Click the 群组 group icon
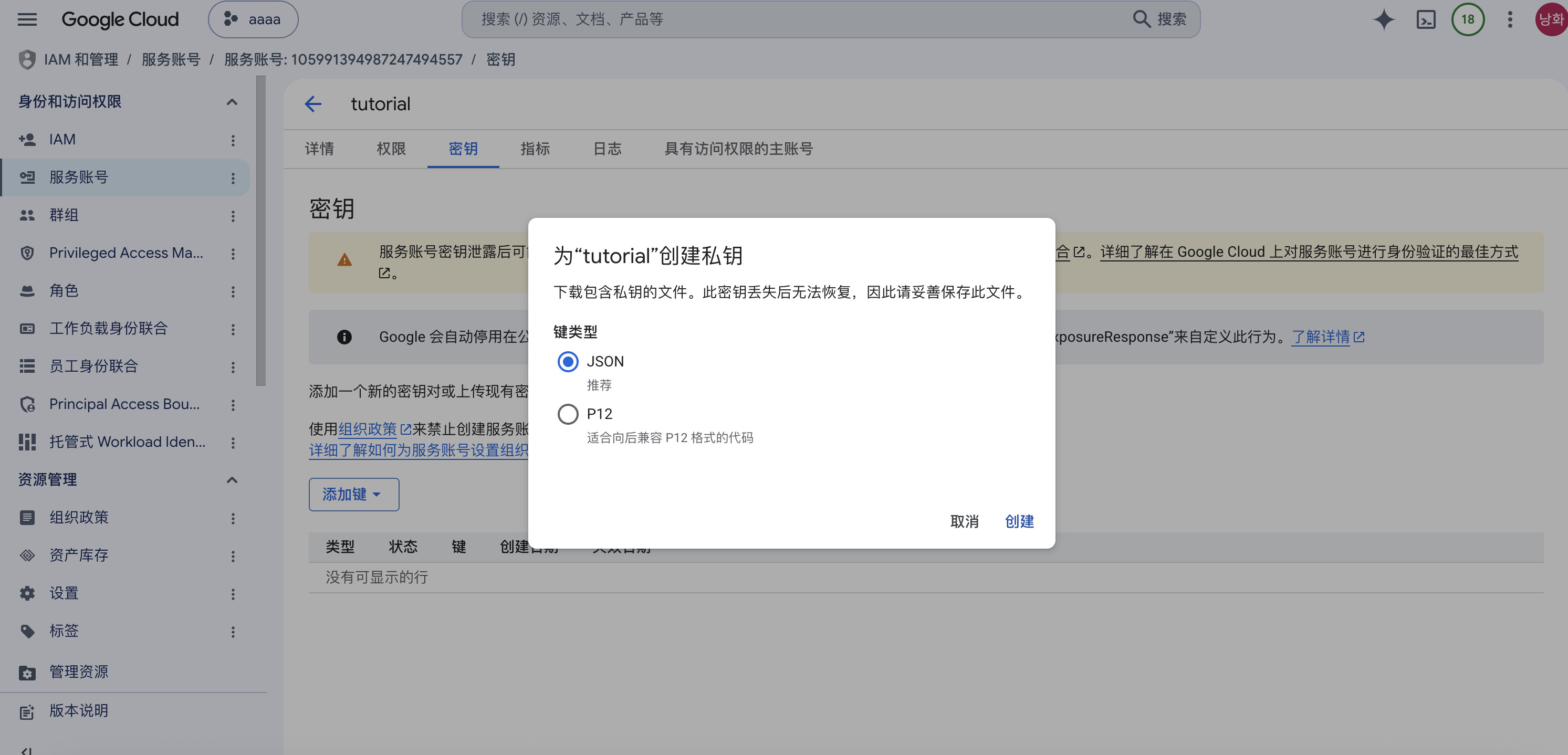 click(x=27, y=215)
